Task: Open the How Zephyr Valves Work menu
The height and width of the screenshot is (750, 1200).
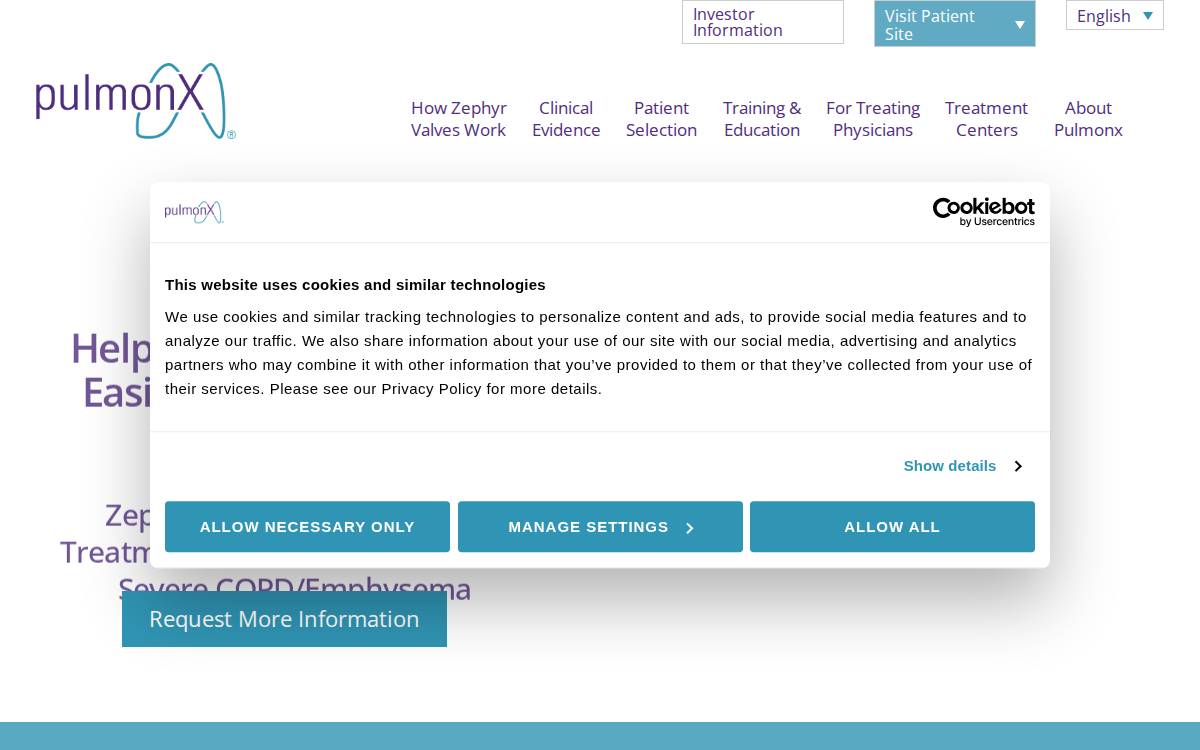Action: click(459, 119)
